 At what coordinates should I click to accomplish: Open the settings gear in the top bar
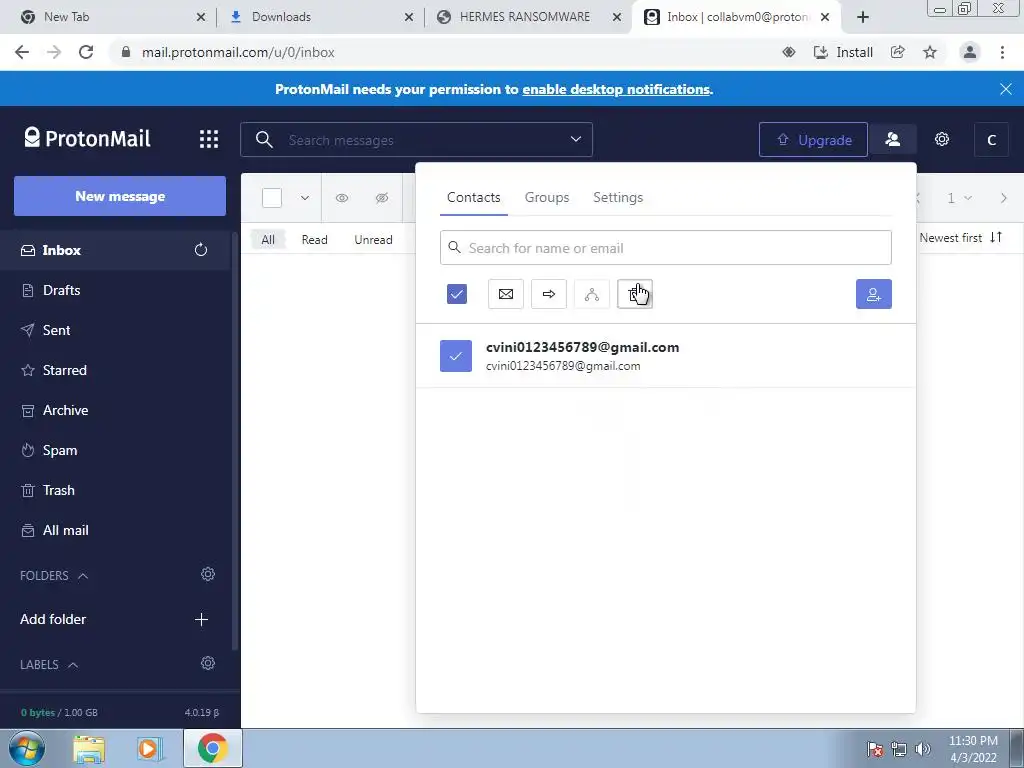941,139
